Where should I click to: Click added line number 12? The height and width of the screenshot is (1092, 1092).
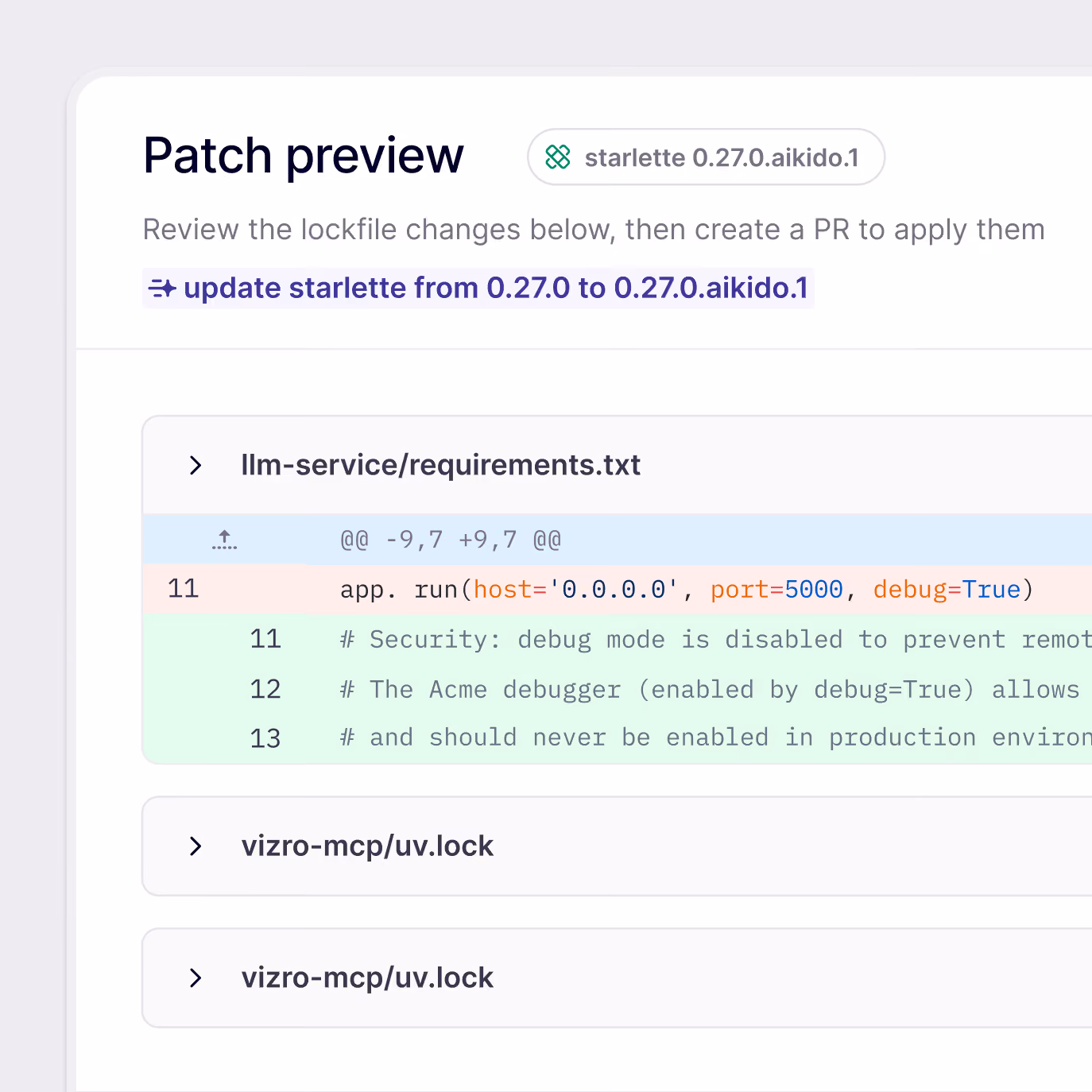pyautogui.click(x=265, y=689)
